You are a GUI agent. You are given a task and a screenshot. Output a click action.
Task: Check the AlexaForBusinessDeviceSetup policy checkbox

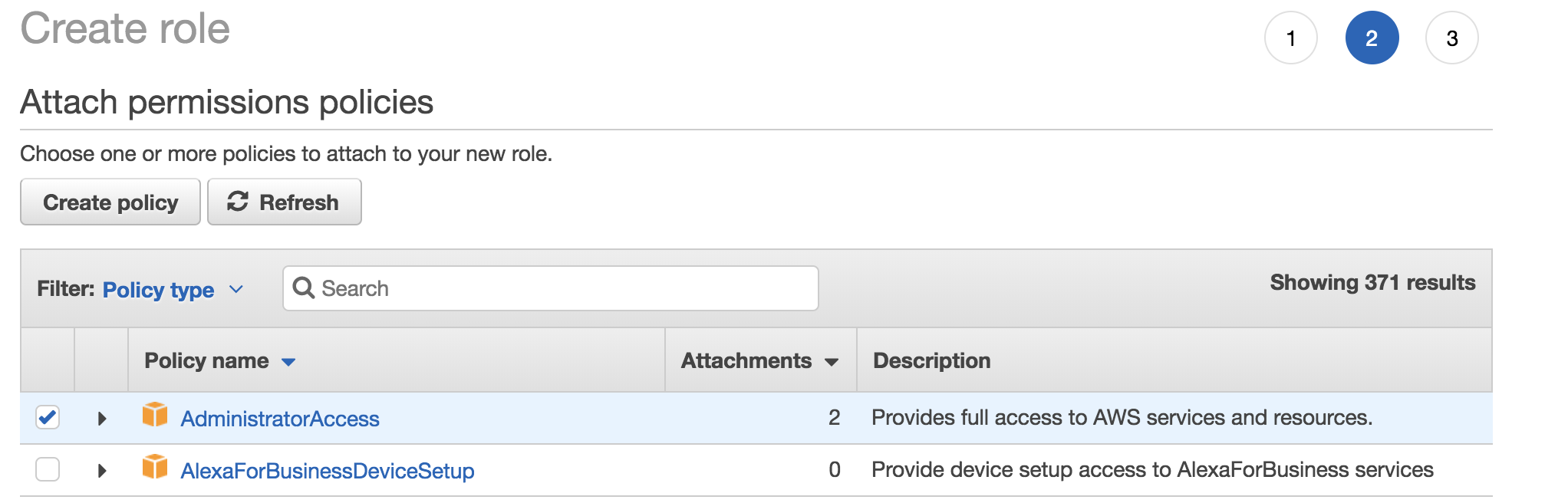(48, 469)
